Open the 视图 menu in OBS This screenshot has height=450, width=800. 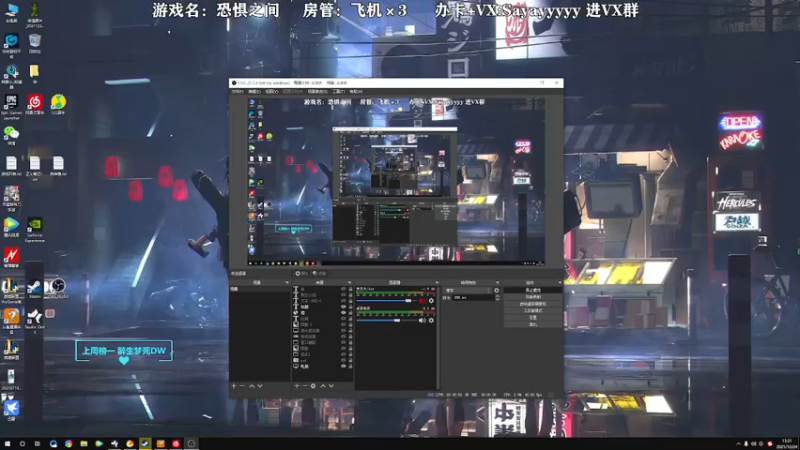[272, 92]
